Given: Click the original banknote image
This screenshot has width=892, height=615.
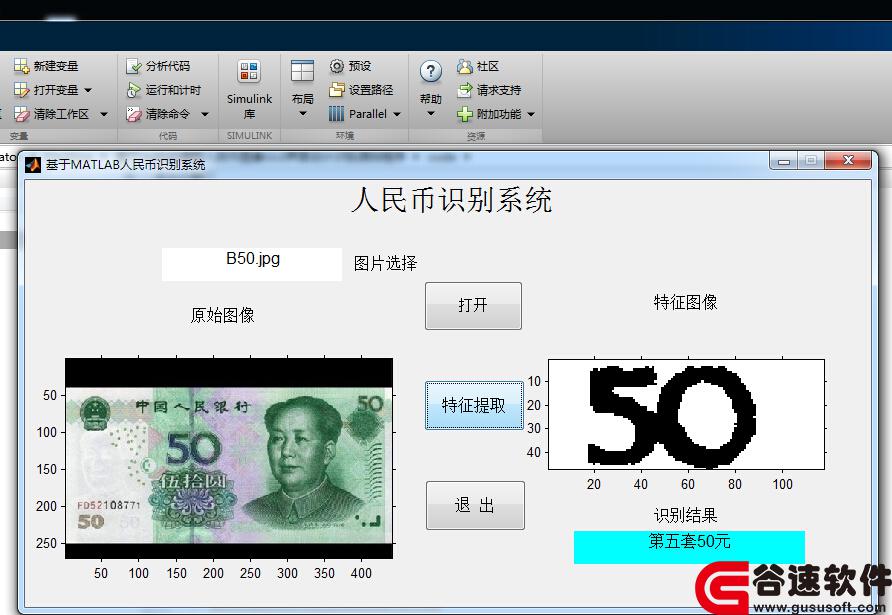Looking at the screenshot, I should click(x=229, y=459).
